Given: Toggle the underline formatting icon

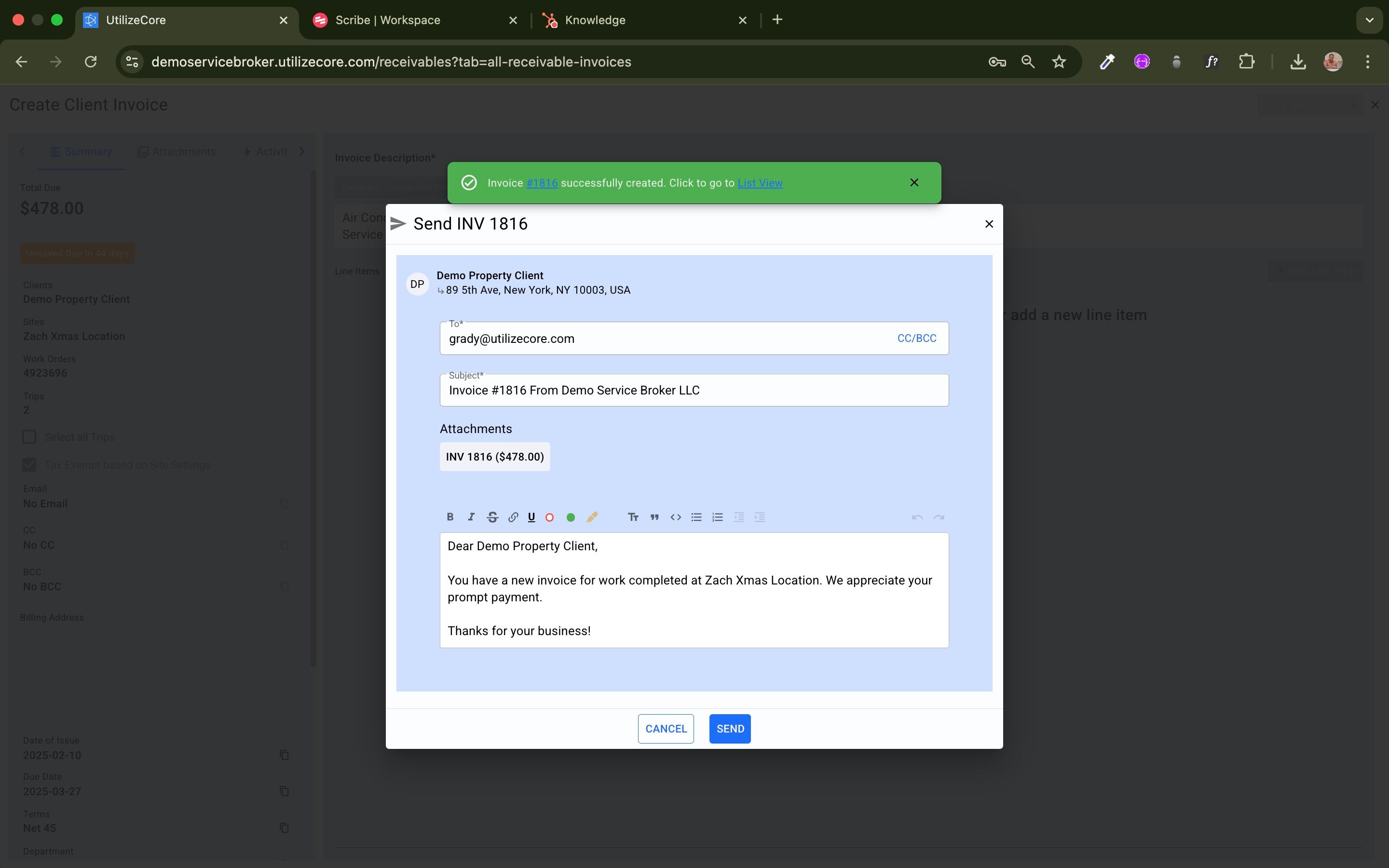Looking at the screenshot, I should (531, 516).
